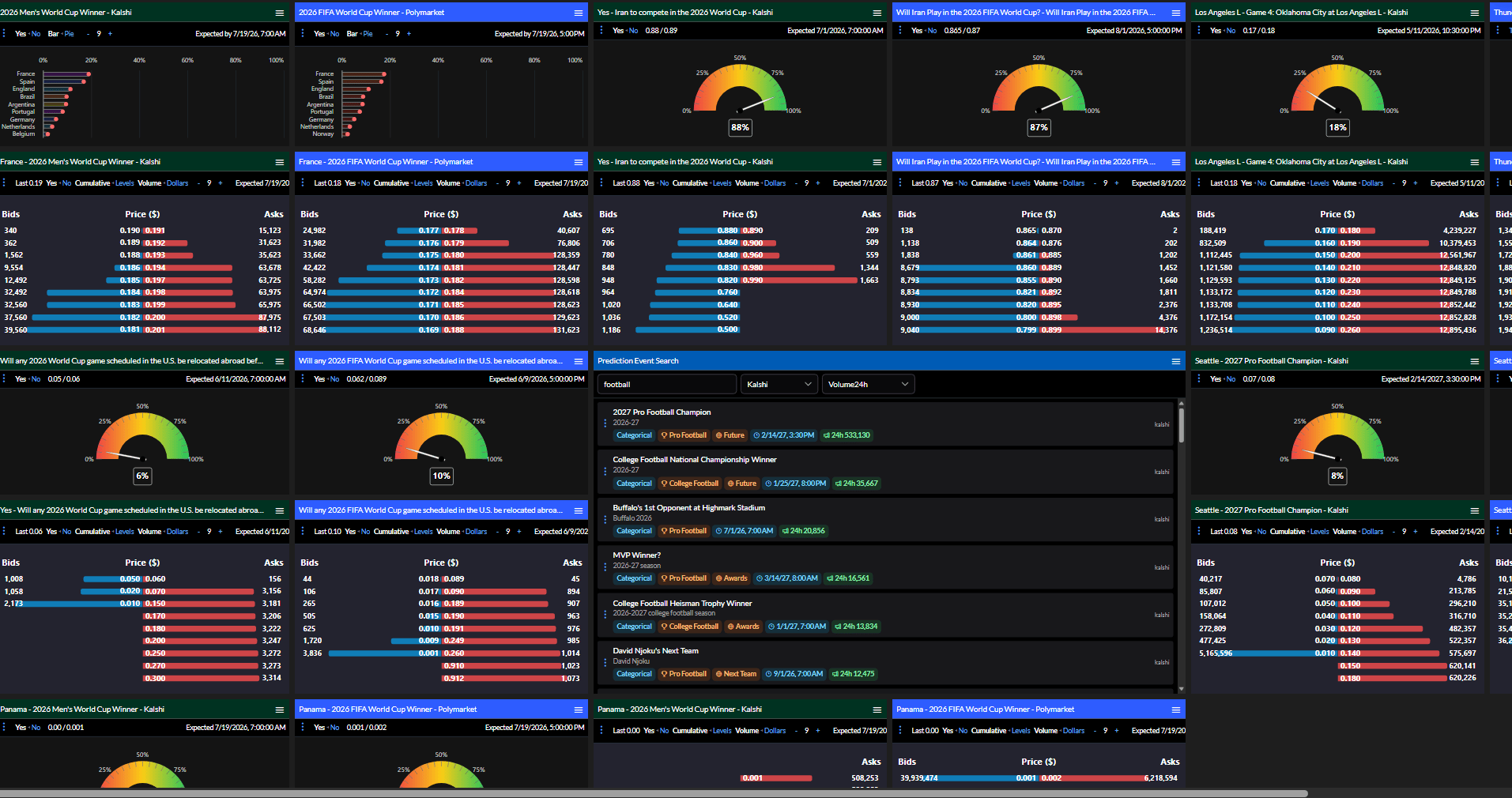Click 0.190 bid price in France Kalshi order book
This screenshot has height=798, width=1512.
[x=130, y=231]
